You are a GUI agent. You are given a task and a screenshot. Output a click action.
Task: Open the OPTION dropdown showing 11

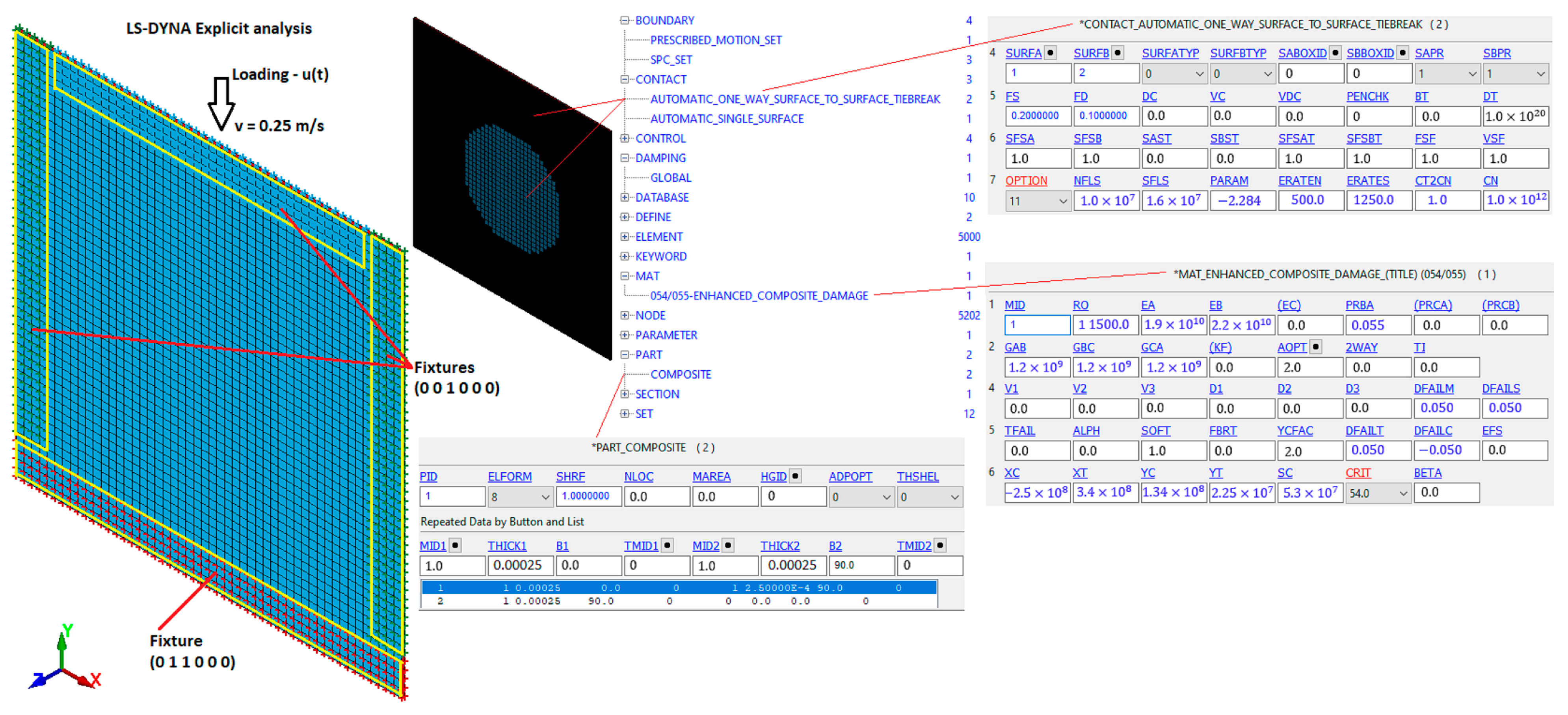(x=1038, y=201)
